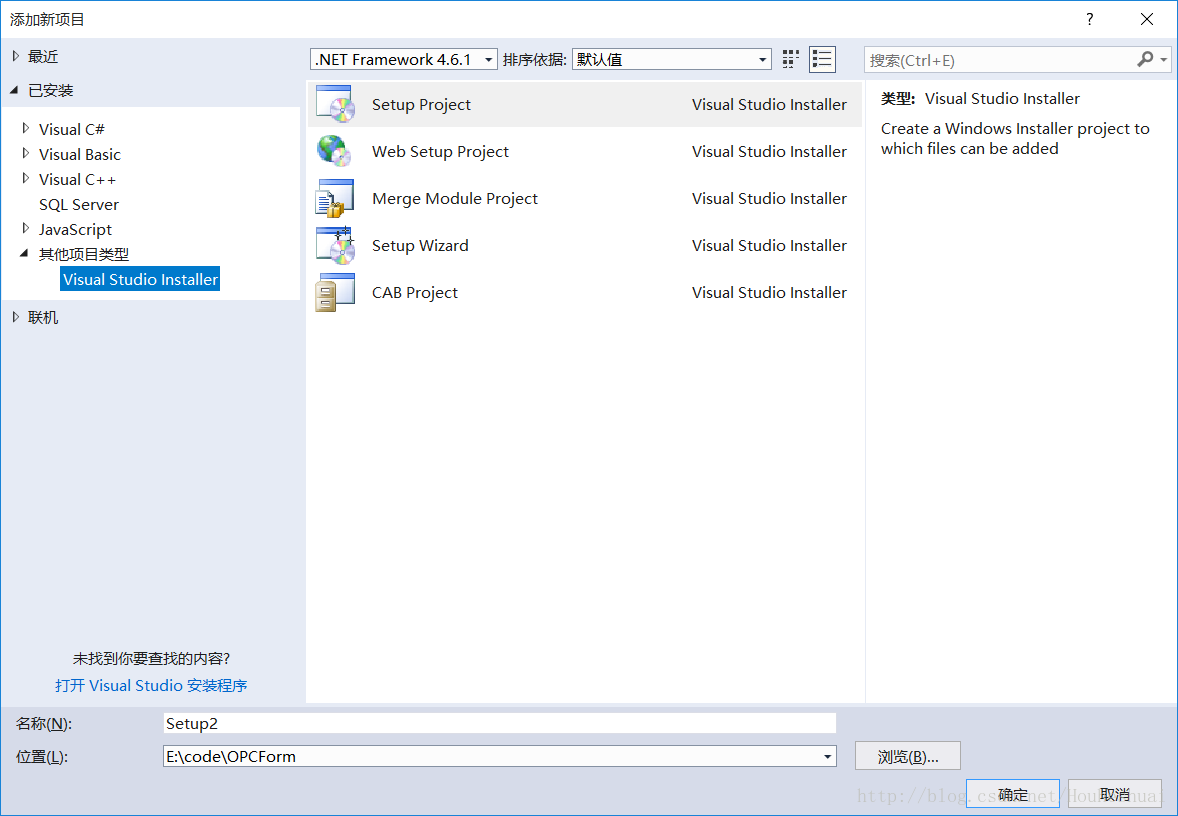Focus the 名称 field containing Setup2
1178x816 pixels.
click(500, 723)
